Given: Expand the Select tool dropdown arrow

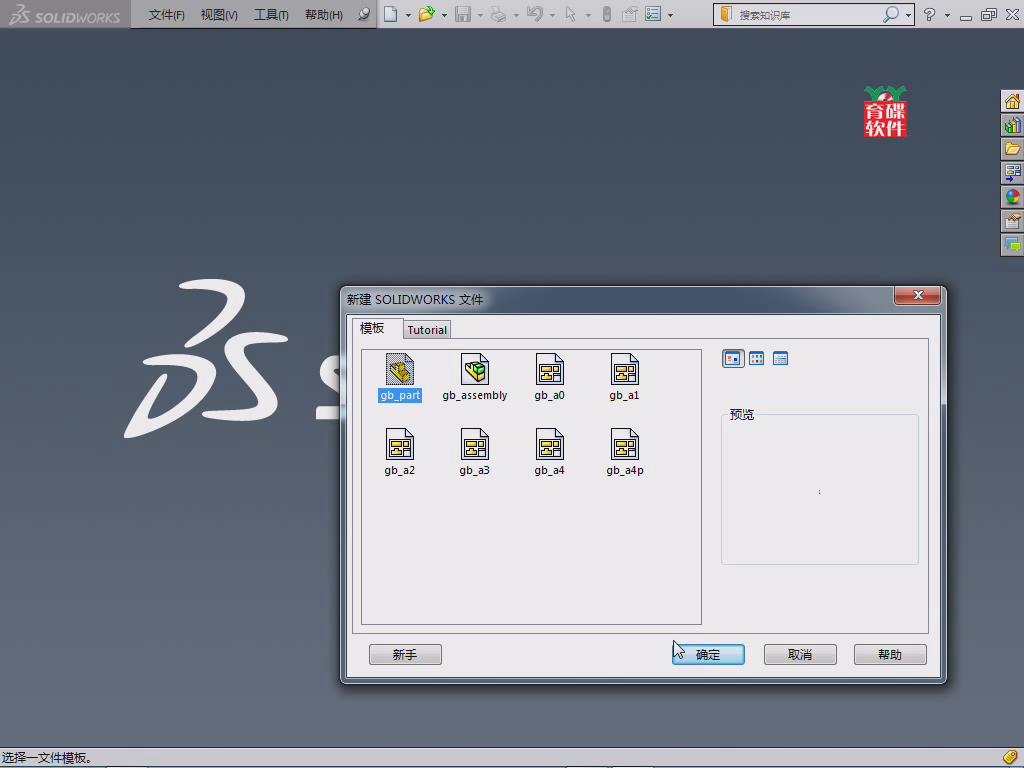Looking at the screenshot, I should tap(588, 15).
